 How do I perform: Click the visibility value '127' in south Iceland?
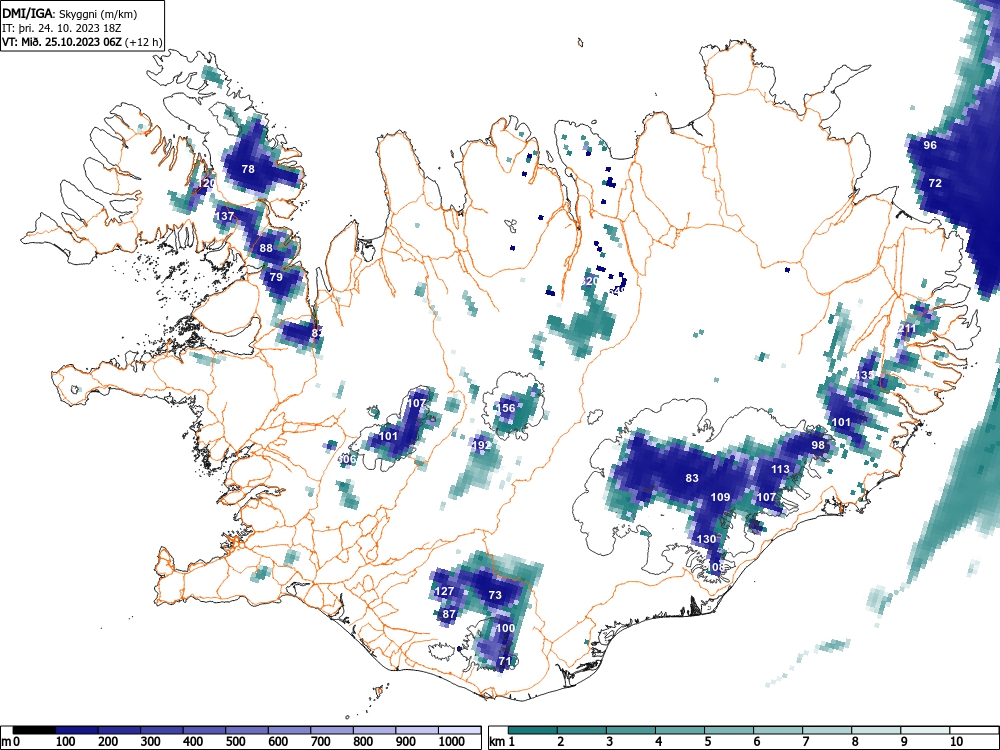click(445, 591)
